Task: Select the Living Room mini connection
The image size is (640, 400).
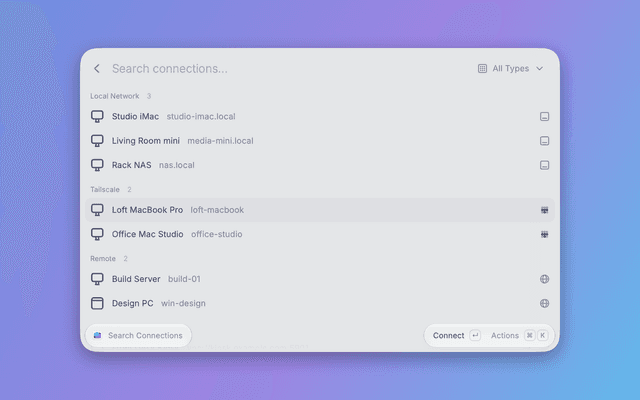Action: click(x=320, y=141)
